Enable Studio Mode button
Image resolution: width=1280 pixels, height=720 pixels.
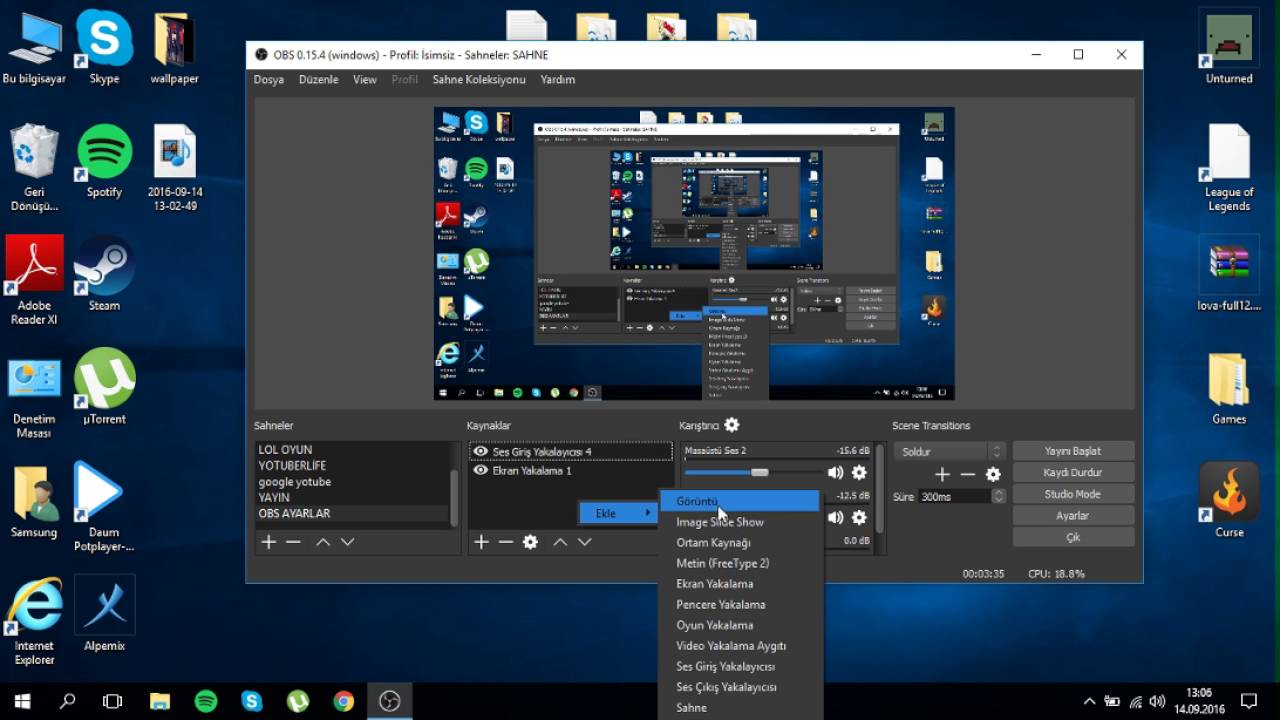click(1073, 494)
